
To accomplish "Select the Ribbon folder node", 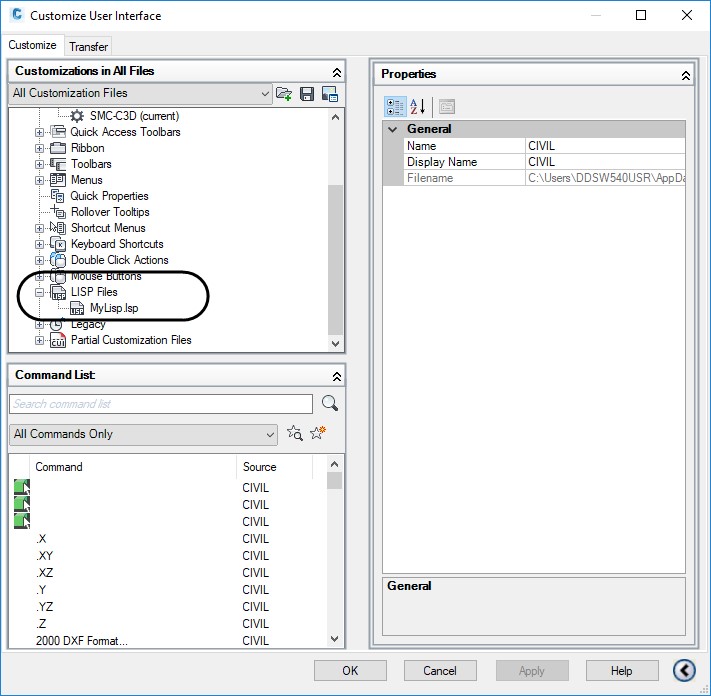I will pyautogui.click(x=88, y=148).
